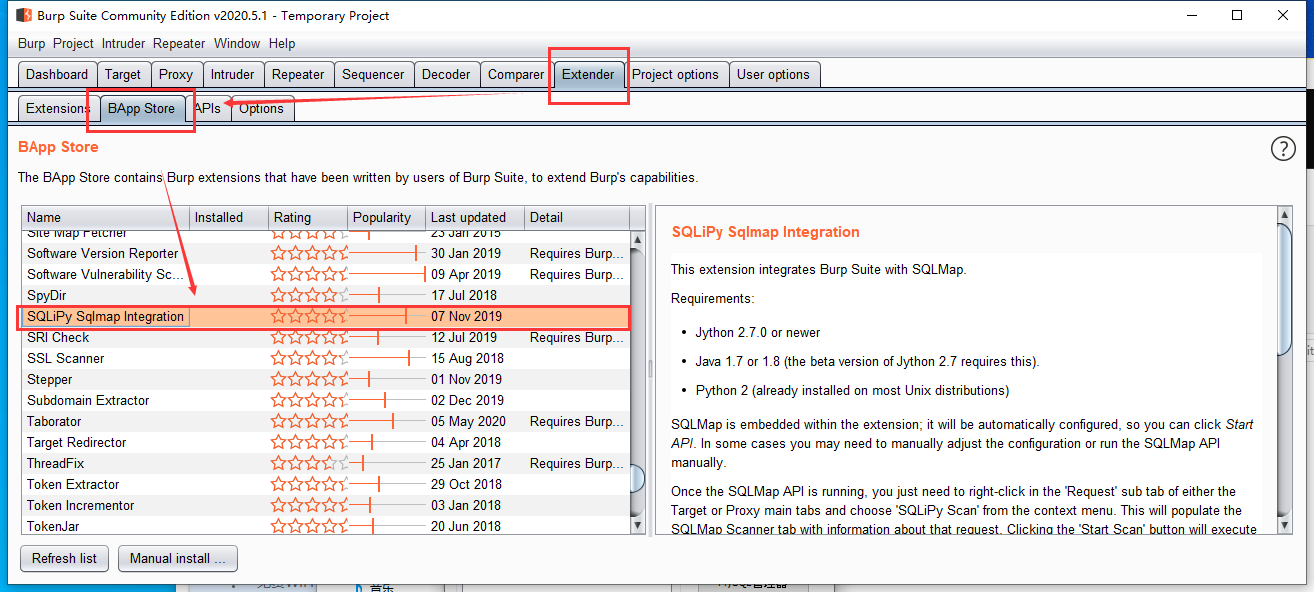Select the Subdomain Extractor extension row
The width and height of the screenshot is (1314, 592).
click(x=88, y=400)
